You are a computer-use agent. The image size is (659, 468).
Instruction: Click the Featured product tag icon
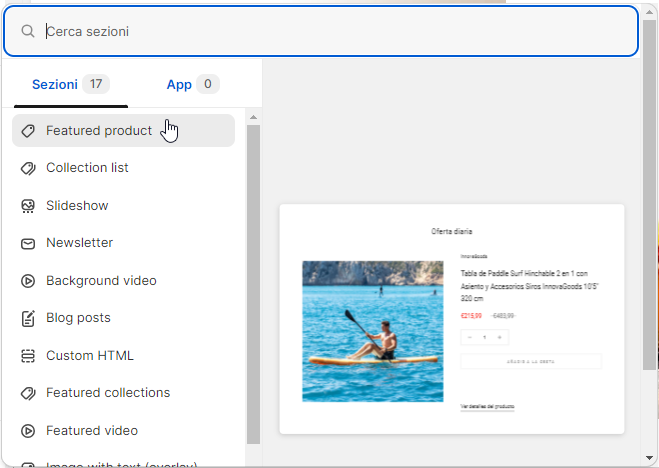[x=28, y=130]
